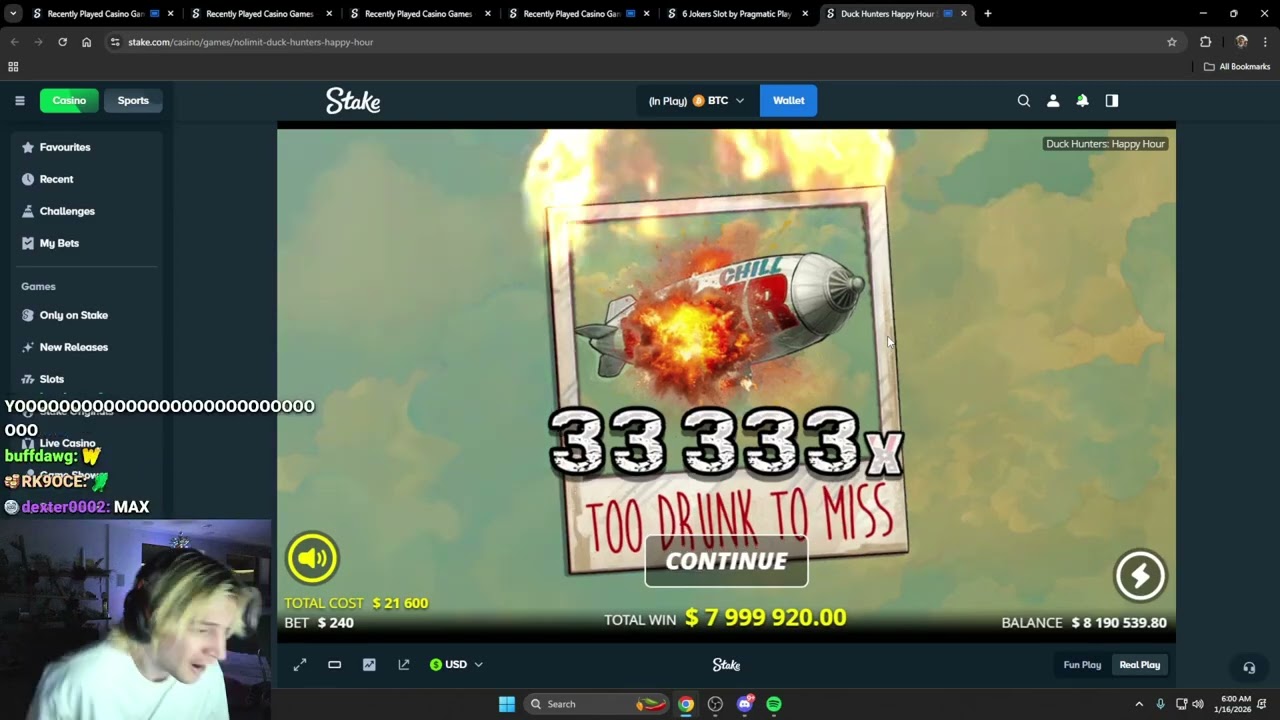Open the Recent sidebar item
The height and width of the screenshot is (720, 1280).
click(56, 179)
